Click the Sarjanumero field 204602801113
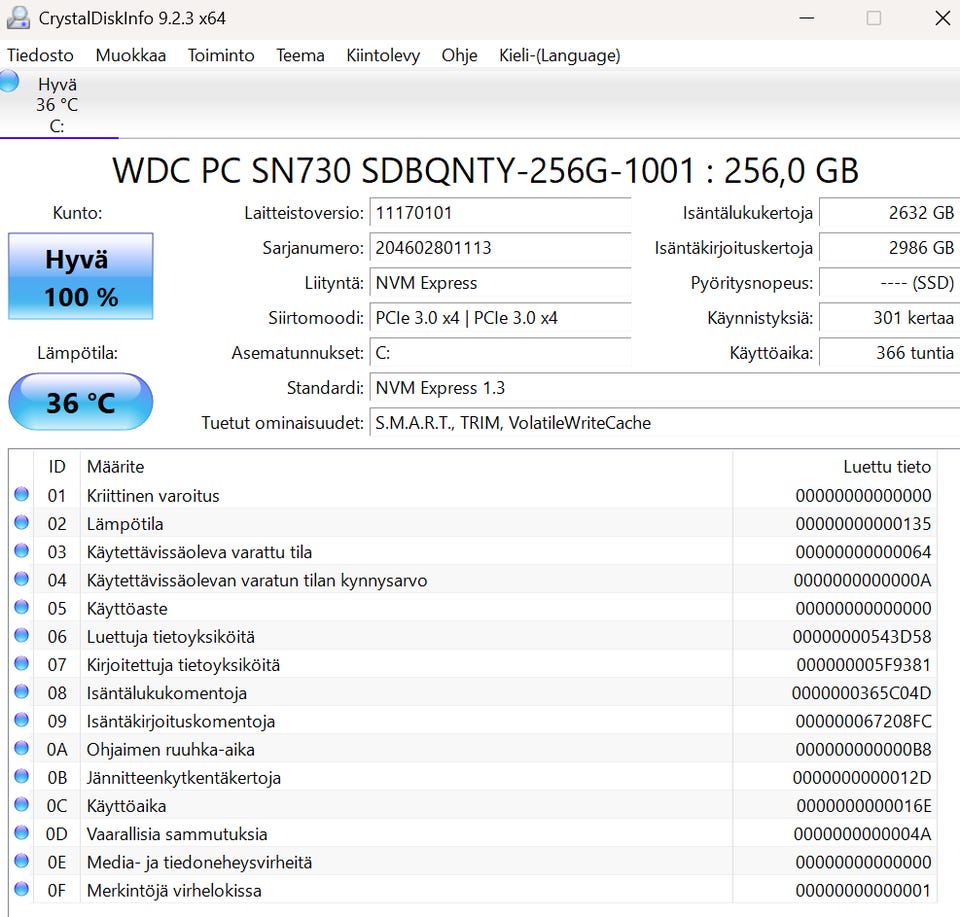 click(500, 248)
